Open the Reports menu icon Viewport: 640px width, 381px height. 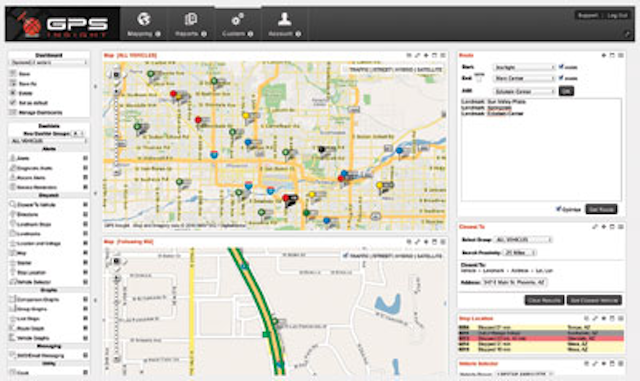click(190, 19)
